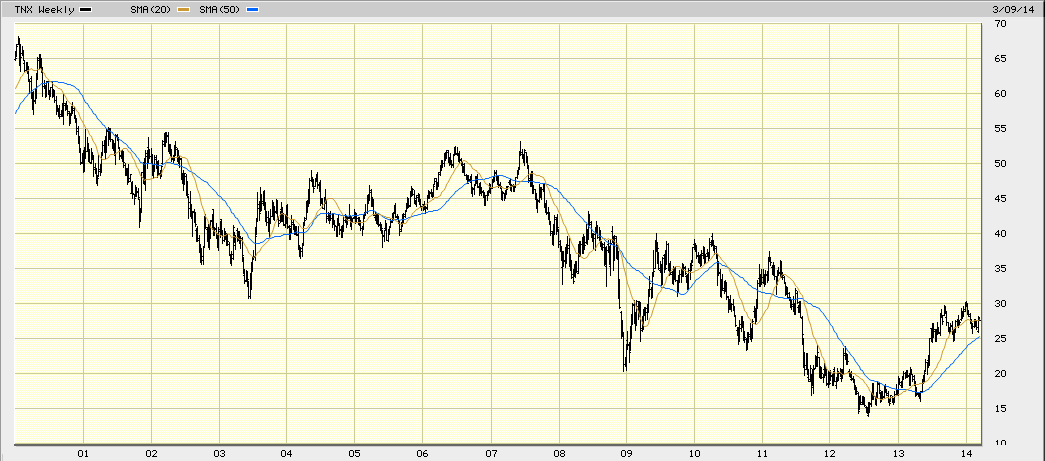Screen dimensions: 1045x461
Task: Click the 20 price axis label
Action: click(1000, 374)
